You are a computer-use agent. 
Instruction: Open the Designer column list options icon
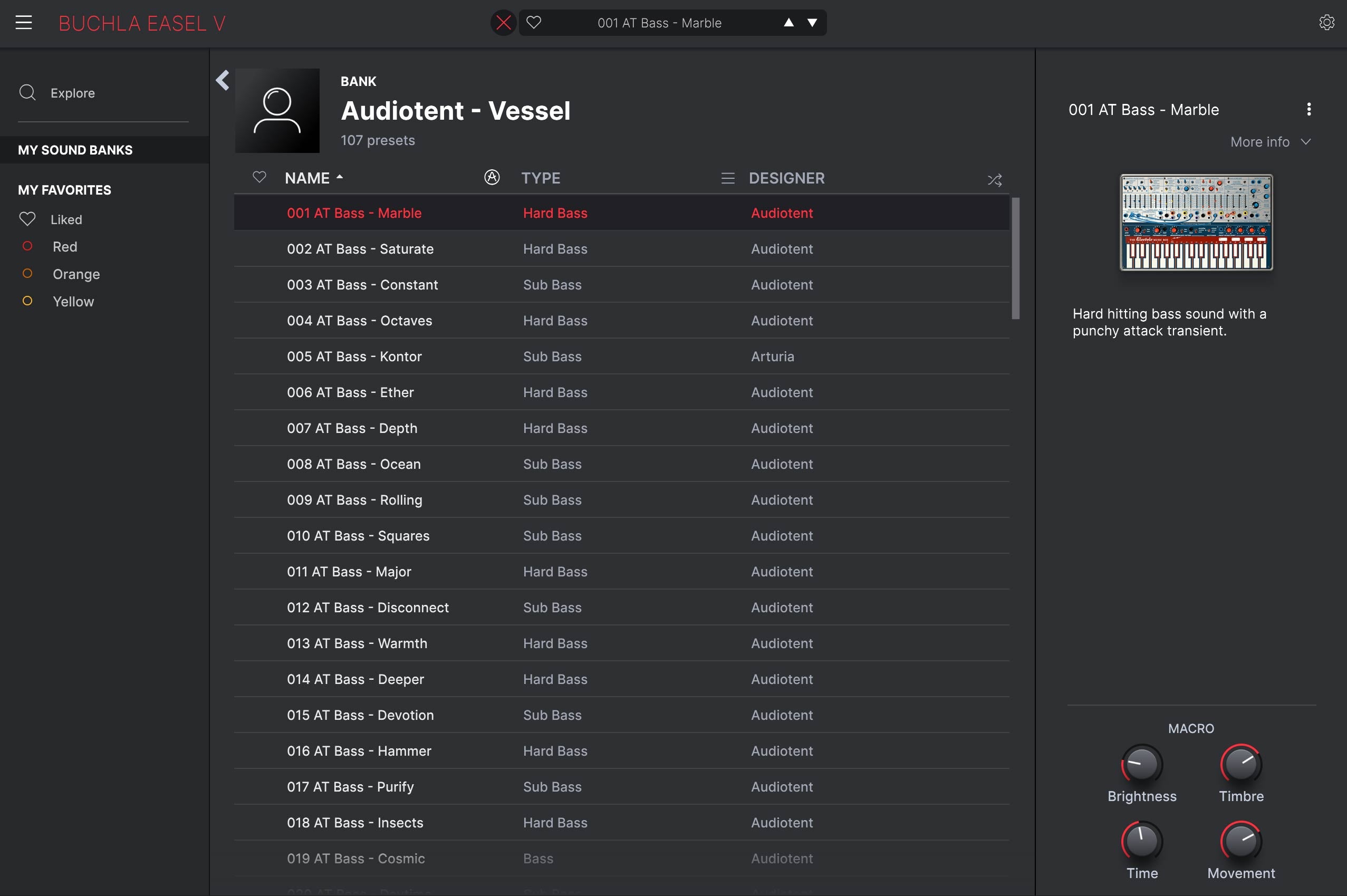pos(727,178)
